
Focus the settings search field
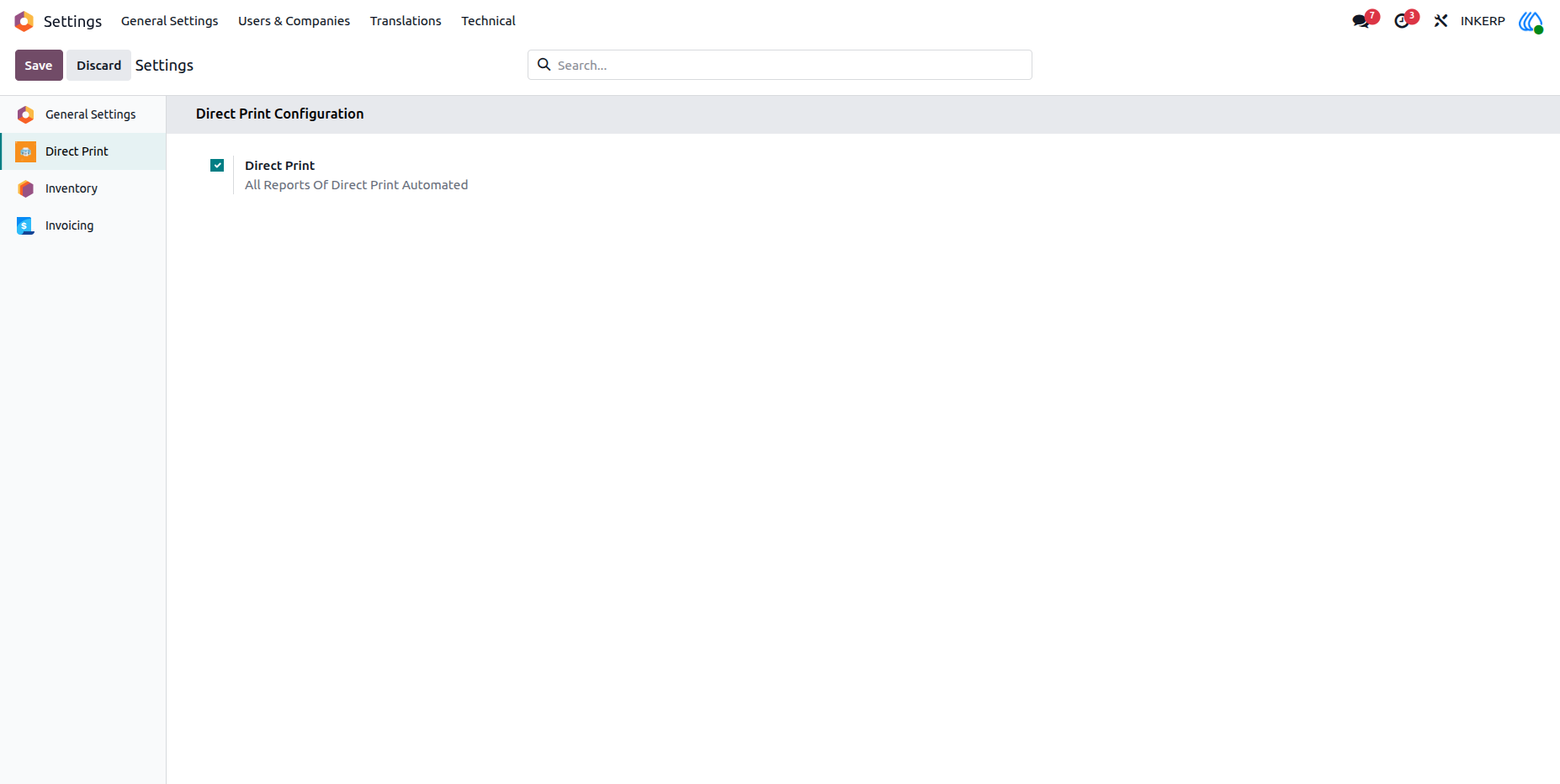pos(780,65)
